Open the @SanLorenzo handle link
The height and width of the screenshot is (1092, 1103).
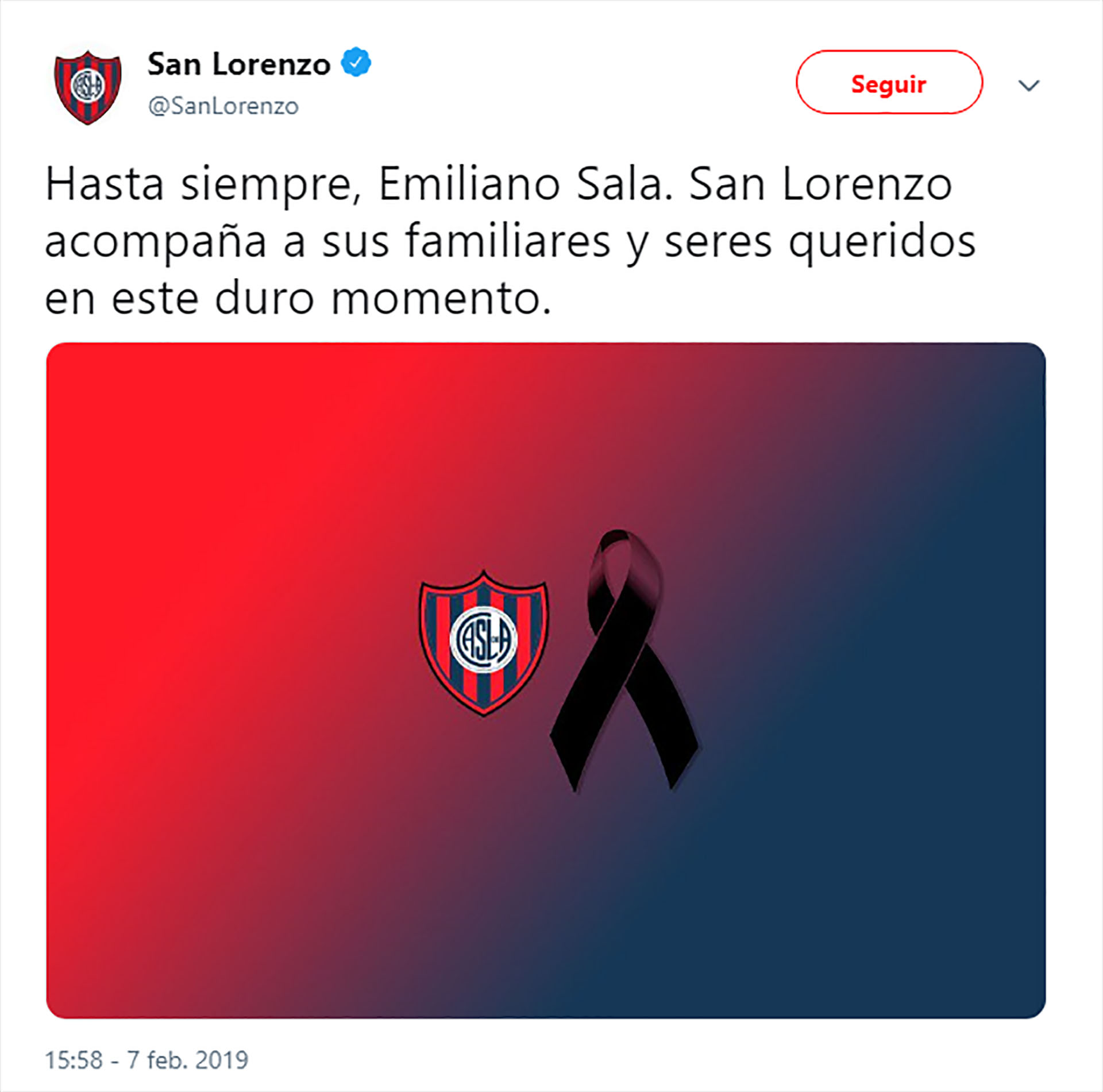click(x=223, y=106)
